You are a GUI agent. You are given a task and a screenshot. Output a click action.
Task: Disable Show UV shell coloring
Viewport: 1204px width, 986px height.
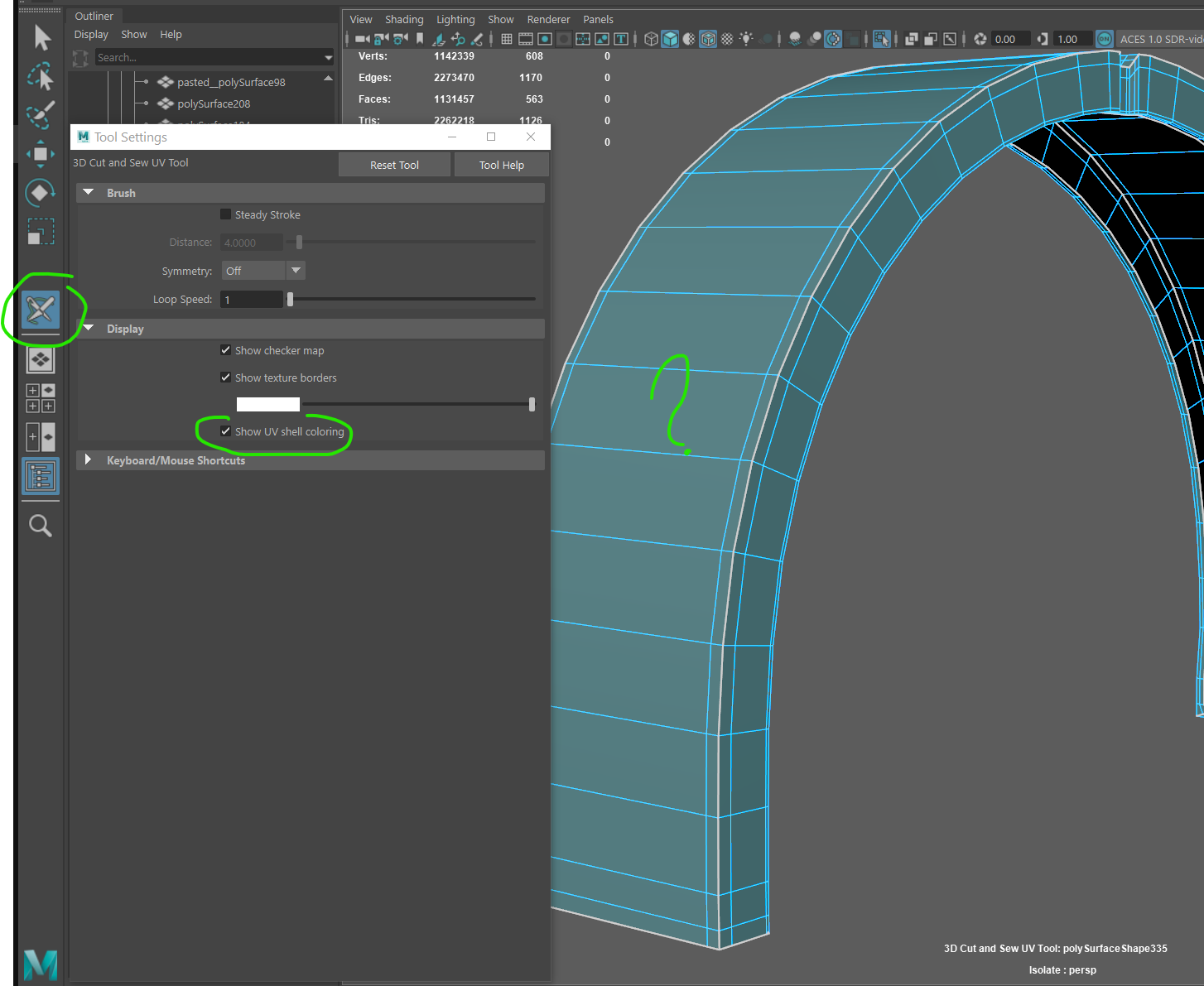[225, 431]
